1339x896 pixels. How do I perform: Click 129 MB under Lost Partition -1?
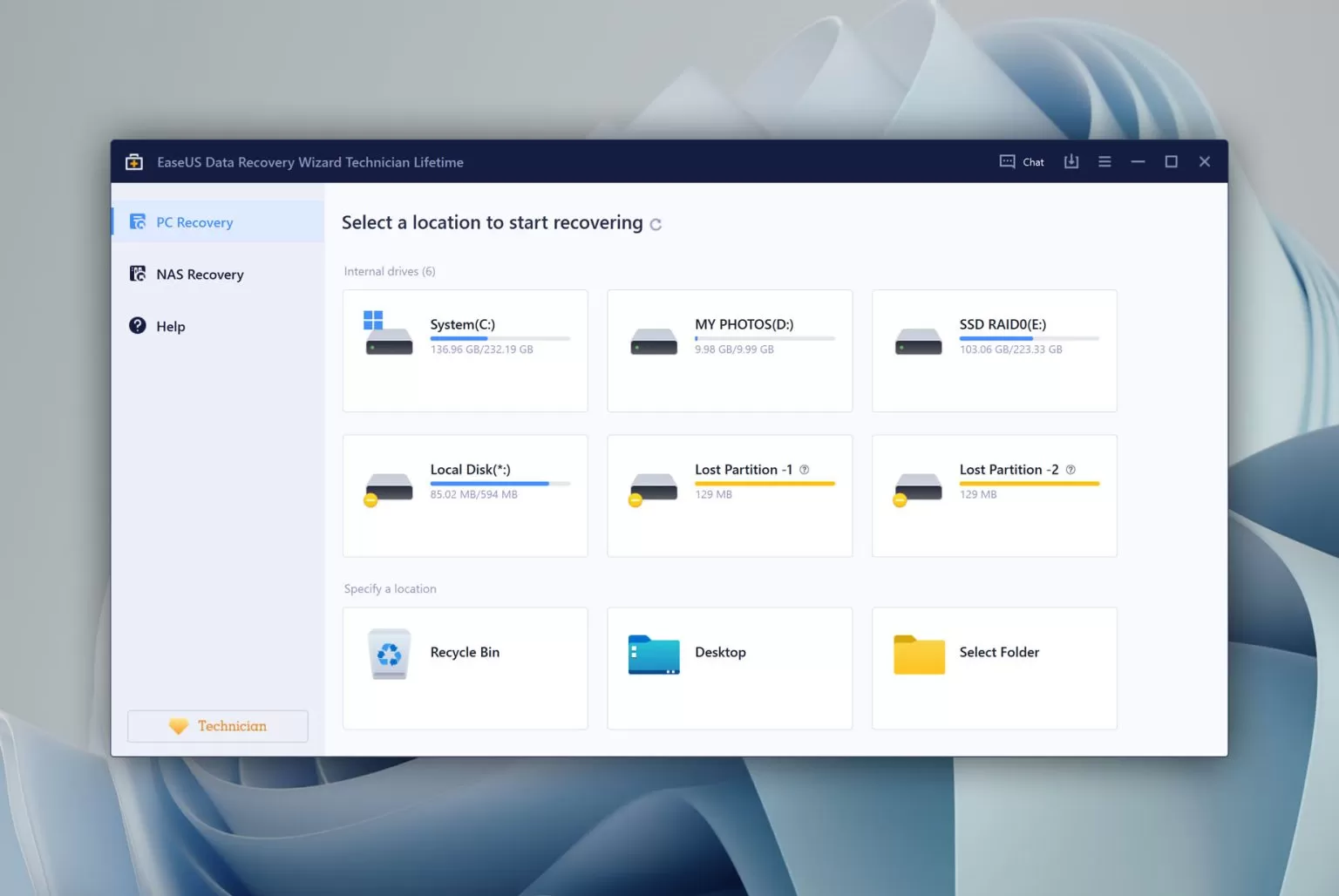[713, 494]
